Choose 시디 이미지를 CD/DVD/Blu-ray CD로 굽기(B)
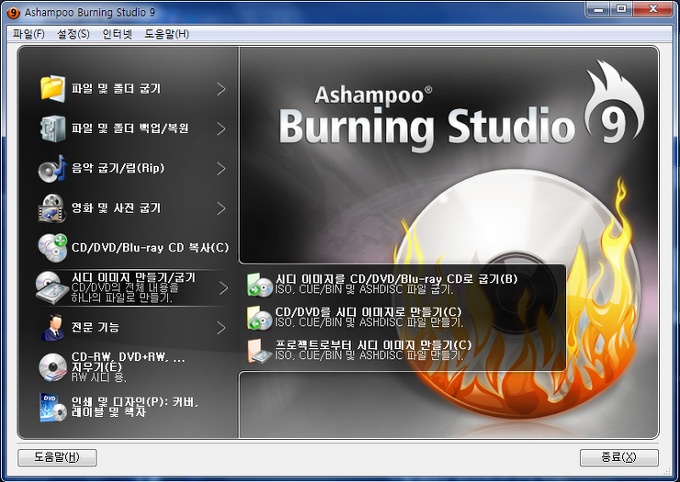Viewport: 680px width, 482px height. (x=396, y=279)
